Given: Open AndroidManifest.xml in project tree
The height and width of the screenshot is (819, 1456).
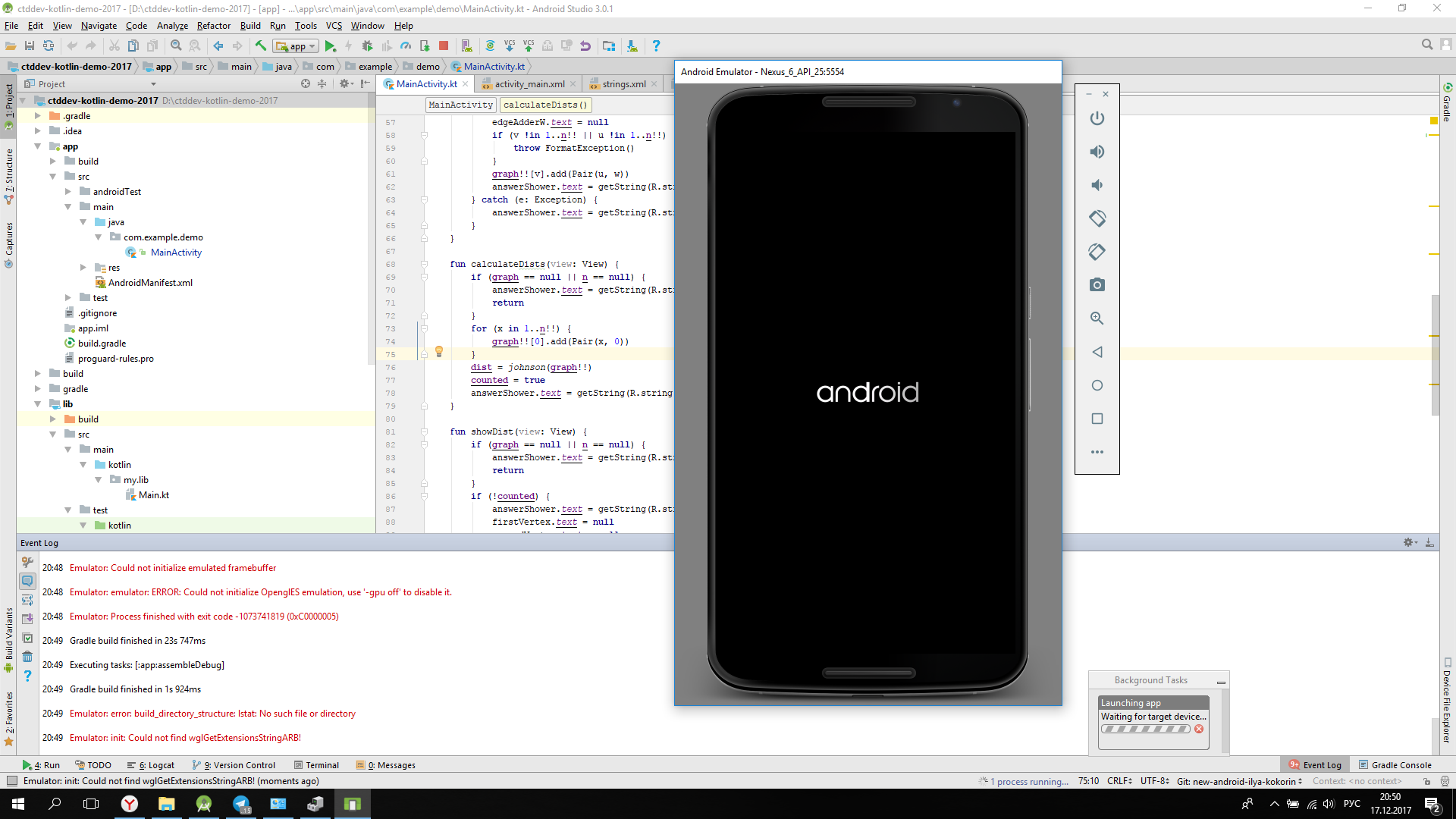Looking at the screenshot, I should point(150,283).
